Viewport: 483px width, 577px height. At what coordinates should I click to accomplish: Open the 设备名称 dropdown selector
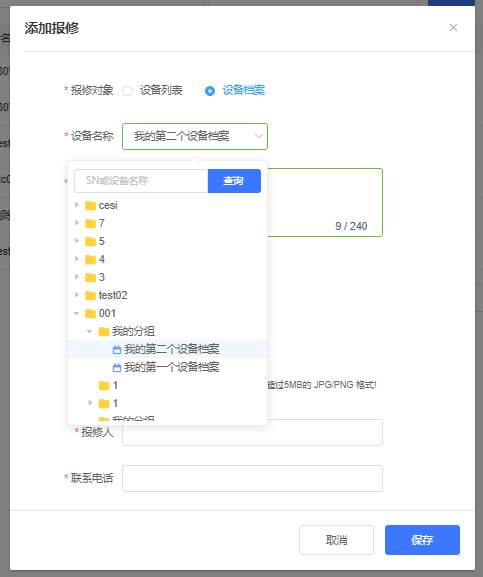tap(195, 137)
